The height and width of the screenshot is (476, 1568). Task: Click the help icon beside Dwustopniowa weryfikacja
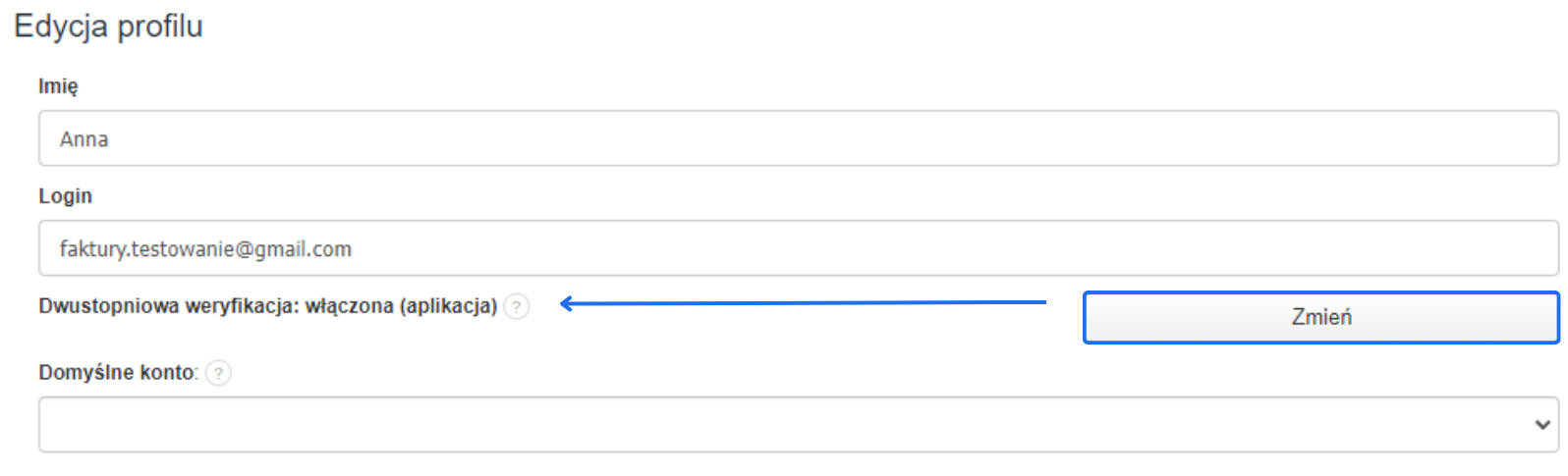(x=517, y=306)
